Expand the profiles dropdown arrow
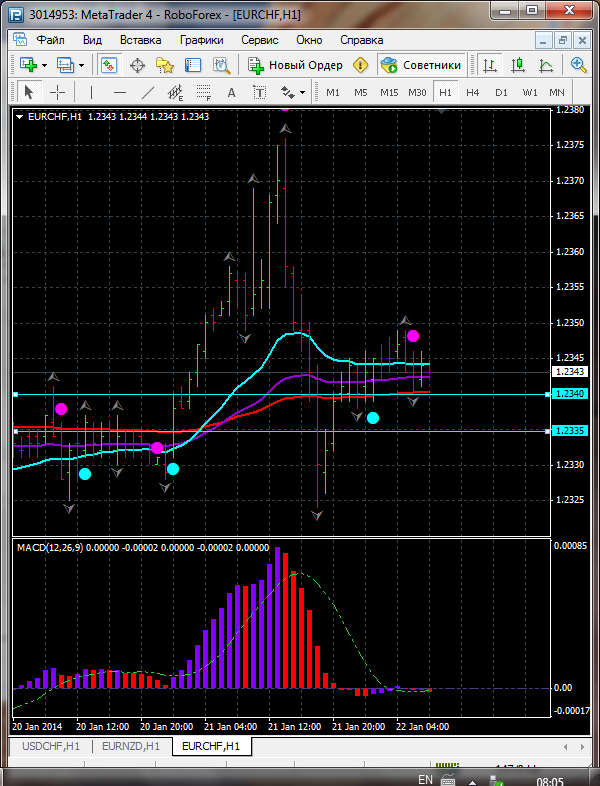 point(82,65)
